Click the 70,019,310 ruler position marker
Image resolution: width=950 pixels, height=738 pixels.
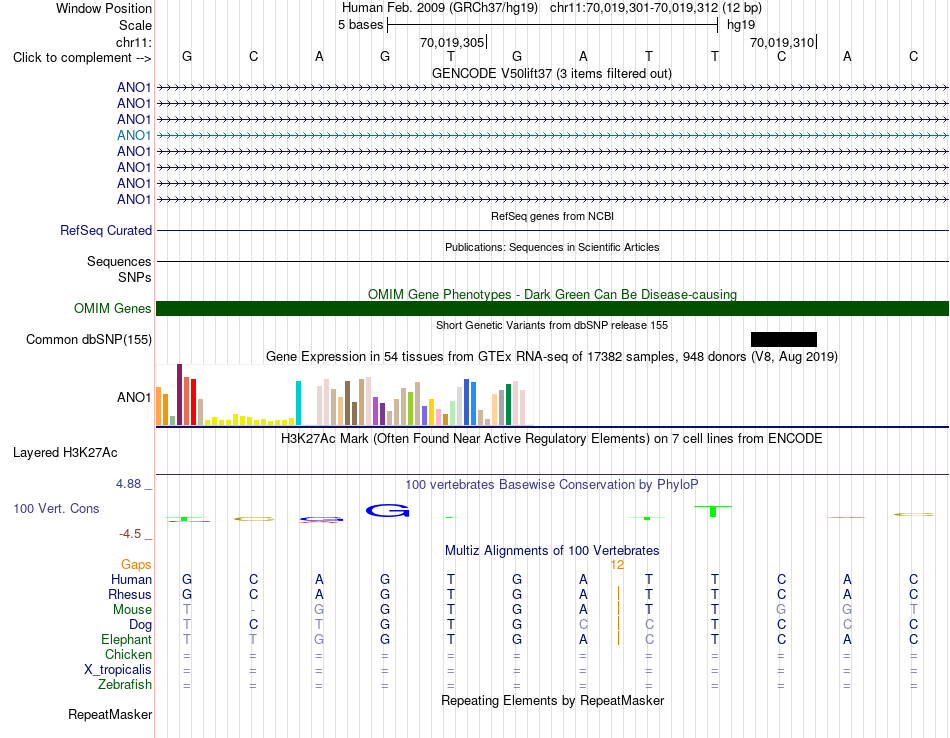click(782, 42)
